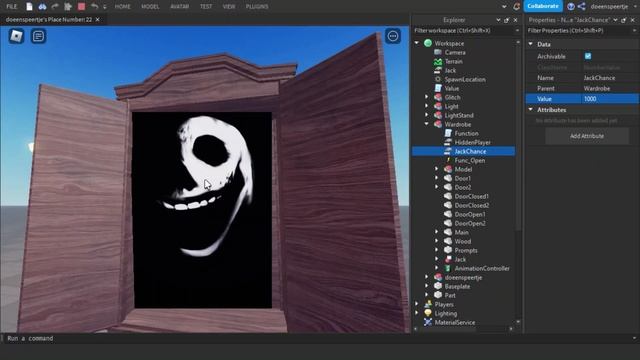
Task: Switch to the HOME tab
Action: (122, 7)
